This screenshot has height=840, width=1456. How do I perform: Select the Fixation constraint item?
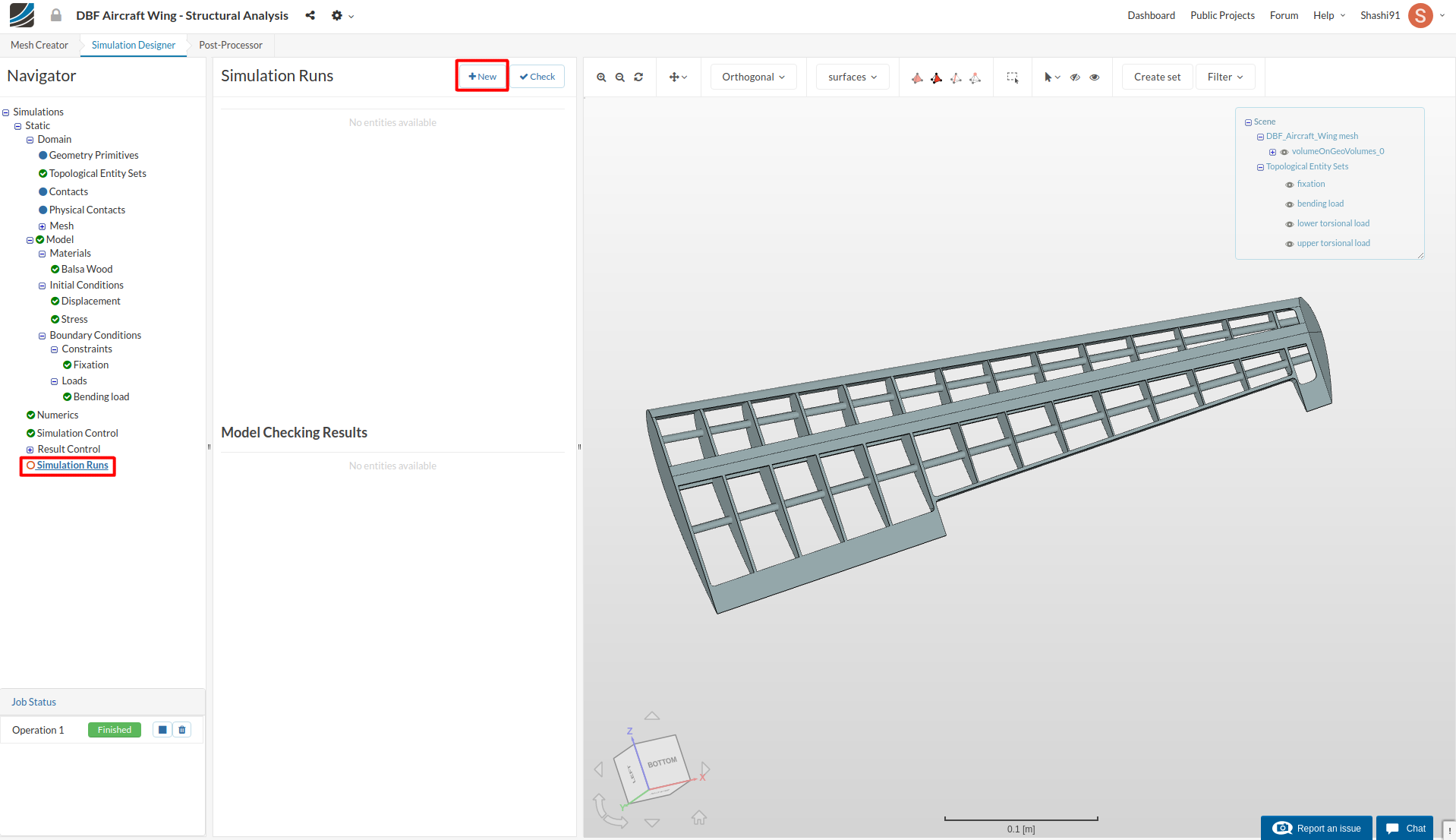(x=91, y=365)
